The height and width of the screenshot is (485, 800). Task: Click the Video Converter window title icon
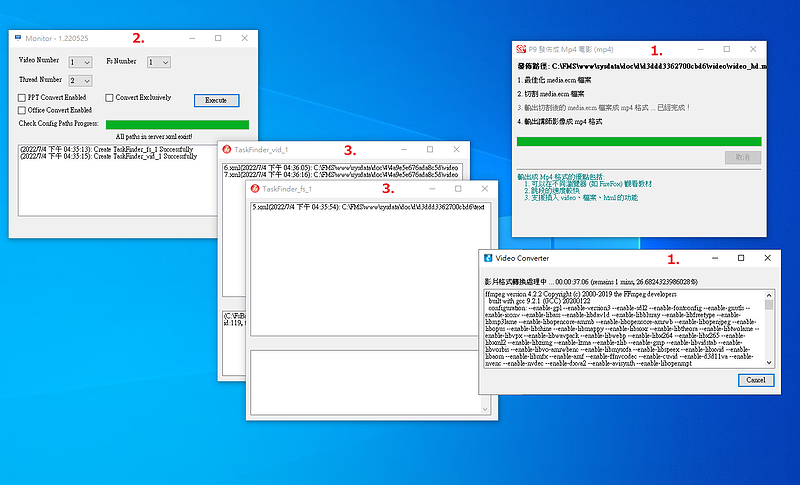tap(488, 258)
